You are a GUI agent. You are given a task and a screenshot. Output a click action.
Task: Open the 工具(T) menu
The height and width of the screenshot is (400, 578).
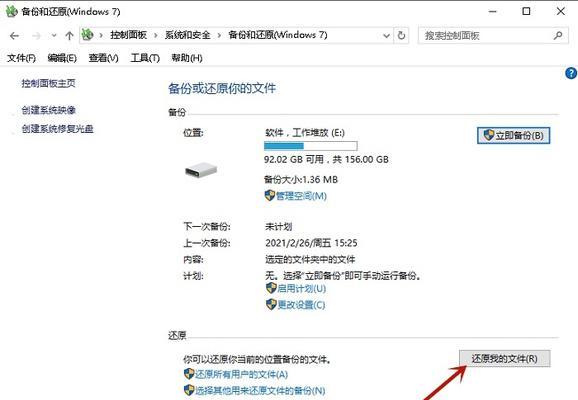145,58
